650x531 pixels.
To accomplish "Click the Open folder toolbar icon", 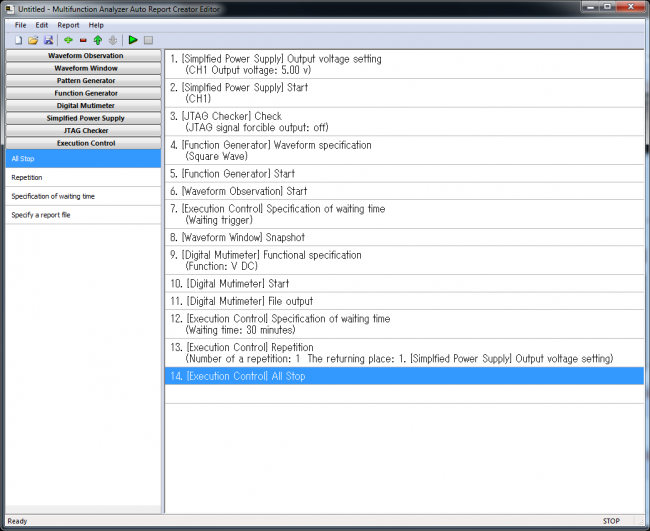I will [33, 40].
